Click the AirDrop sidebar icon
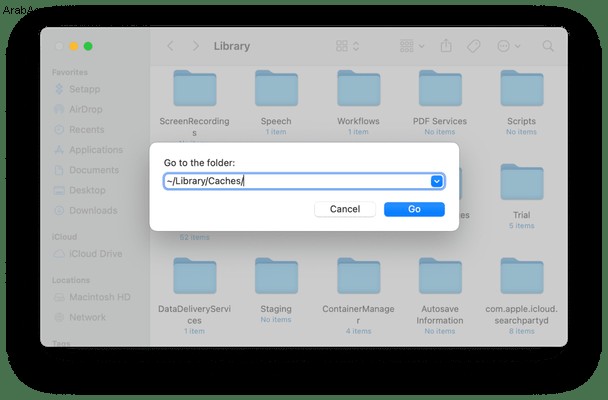The image size is (608, 400). 59,109
